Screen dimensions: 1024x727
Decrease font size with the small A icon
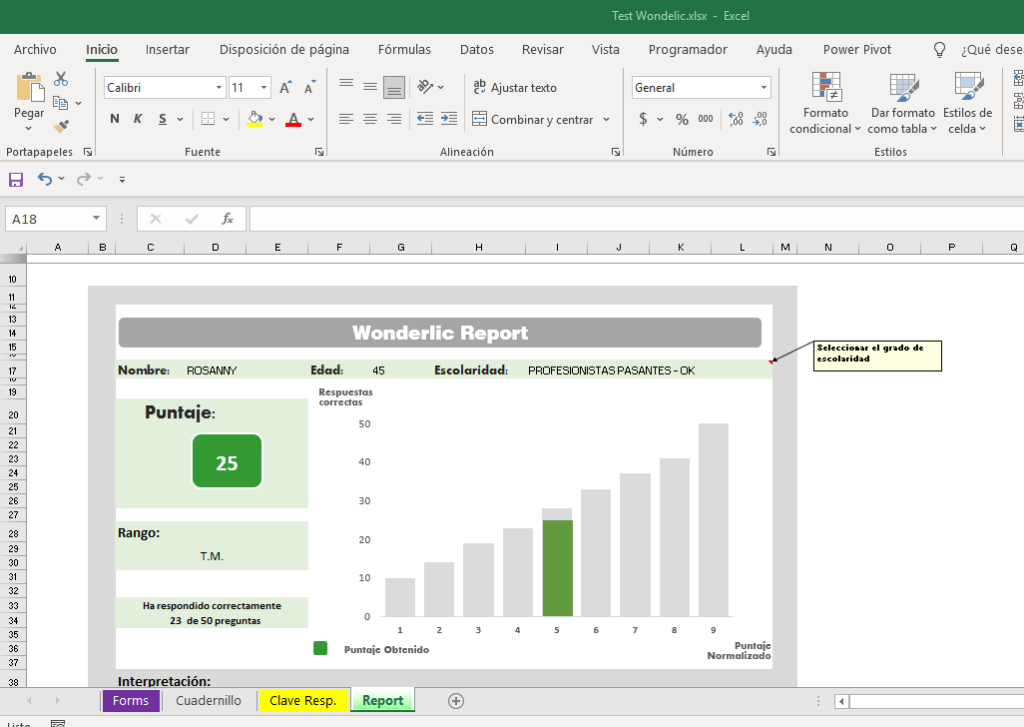pos(310,87)
